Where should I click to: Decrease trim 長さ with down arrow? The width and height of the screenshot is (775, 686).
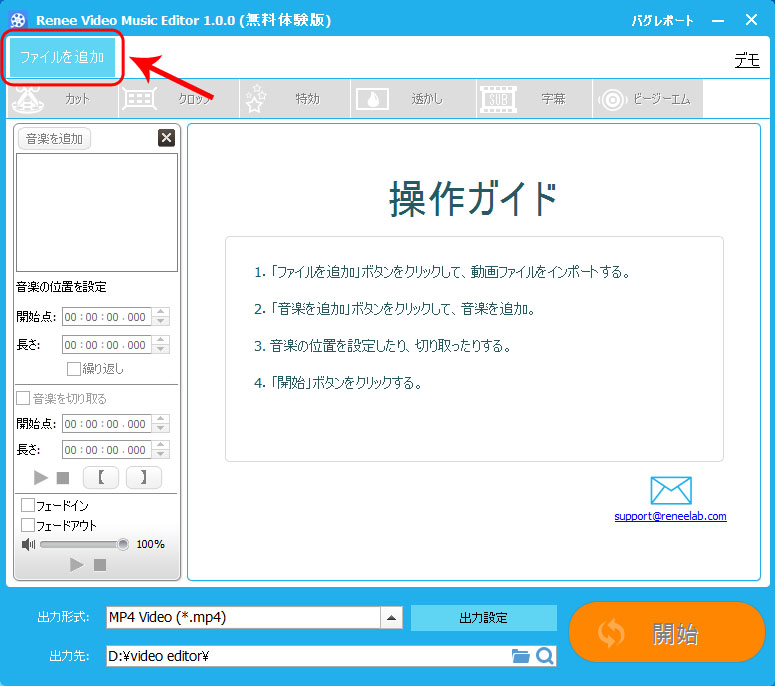click(x=161, y=454)
